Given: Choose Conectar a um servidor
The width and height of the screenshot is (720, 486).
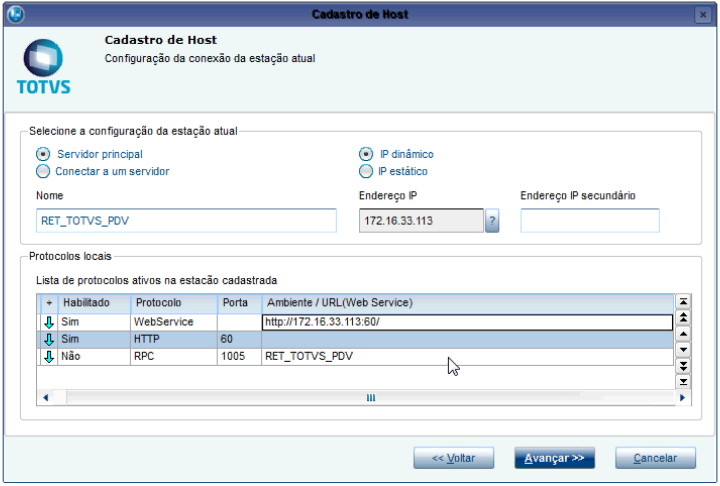Looking at the screenshot, I should (43, 171).
